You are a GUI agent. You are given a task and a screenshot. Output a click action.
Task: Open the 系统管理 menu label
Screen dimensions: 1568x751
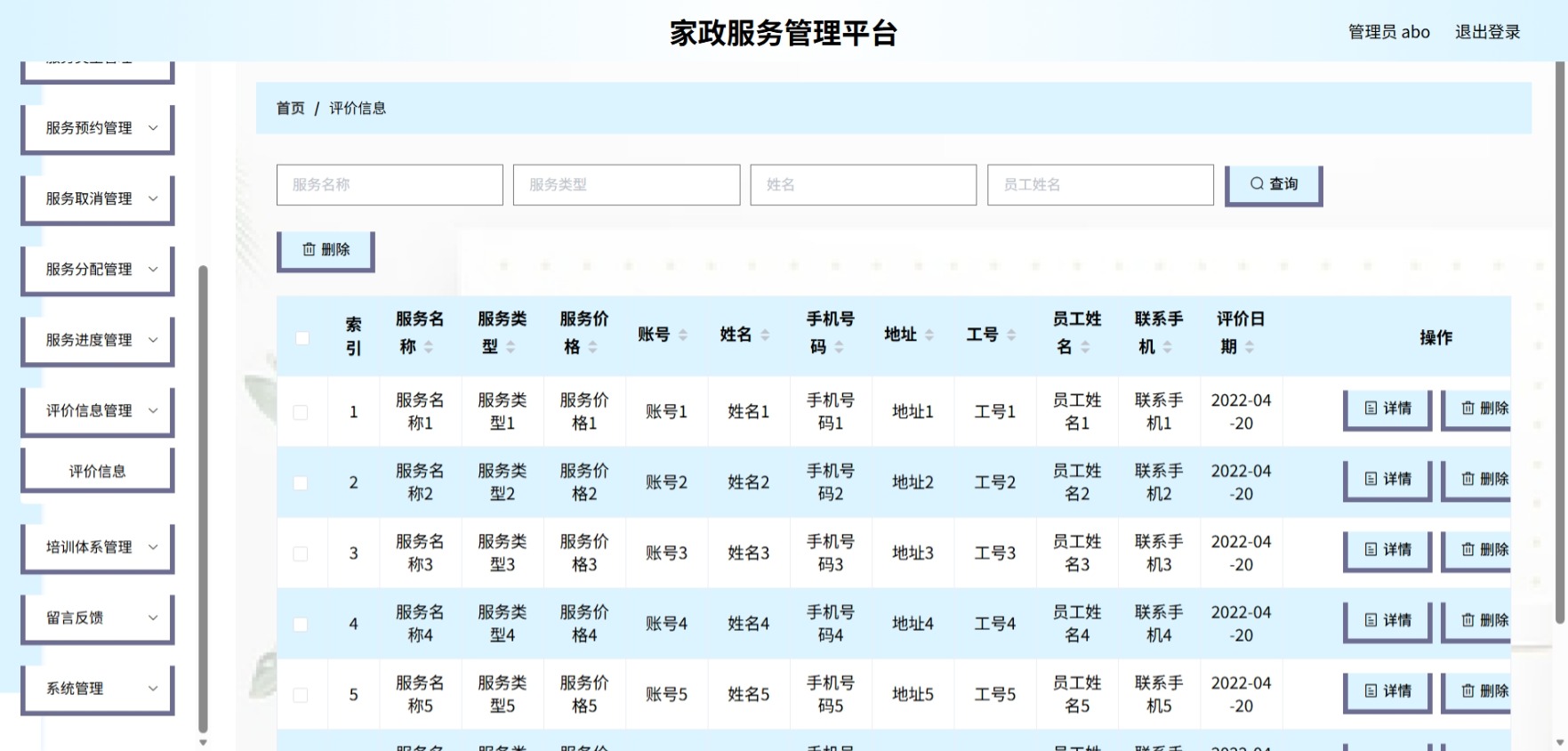(75, 688)
